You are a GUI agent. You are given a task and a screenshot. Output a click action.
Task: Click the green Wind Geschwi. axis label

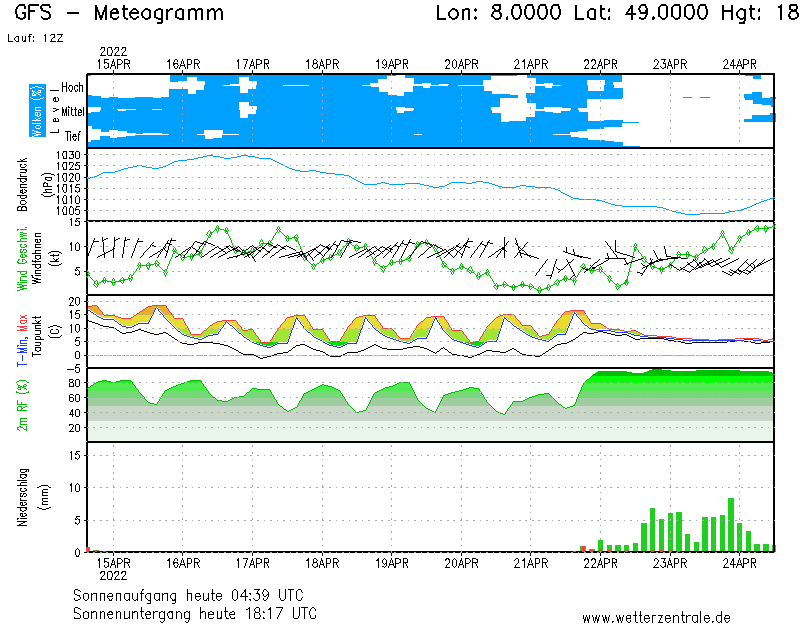pyautogui.click(x=22, y=258)
